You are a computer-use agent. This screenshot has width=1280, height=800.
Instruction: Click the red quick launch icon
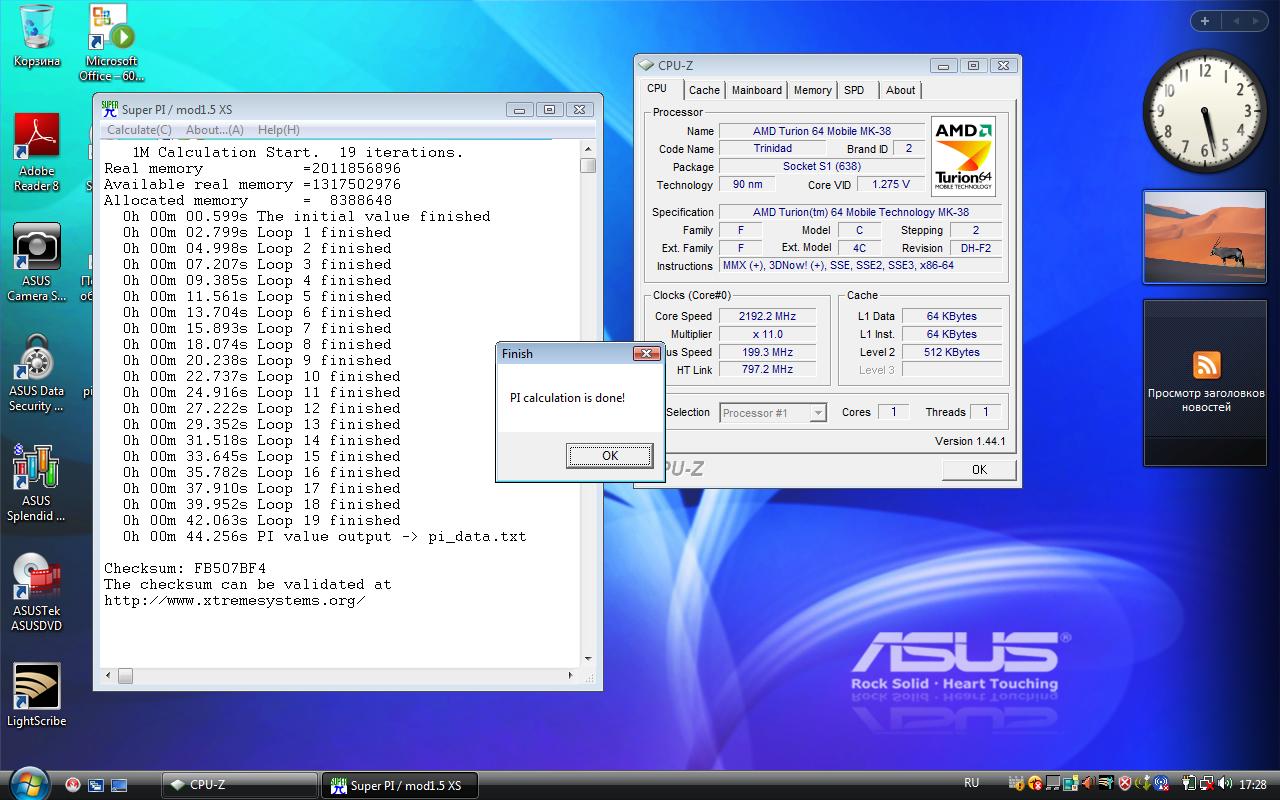[x=73, y=785]
